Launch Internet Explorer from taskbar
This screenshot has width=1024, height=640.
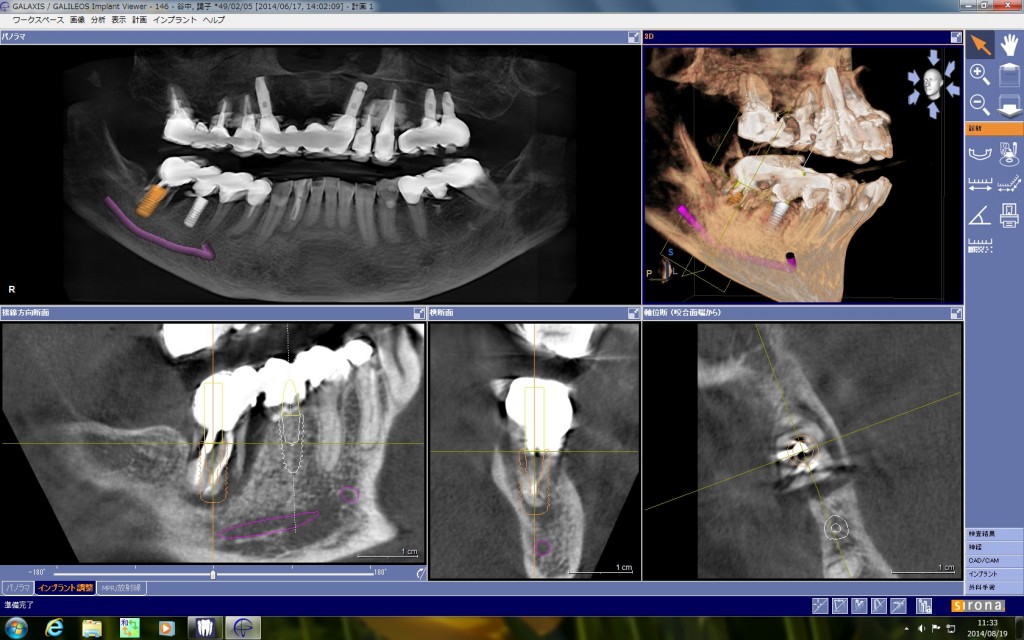point(54,628)
